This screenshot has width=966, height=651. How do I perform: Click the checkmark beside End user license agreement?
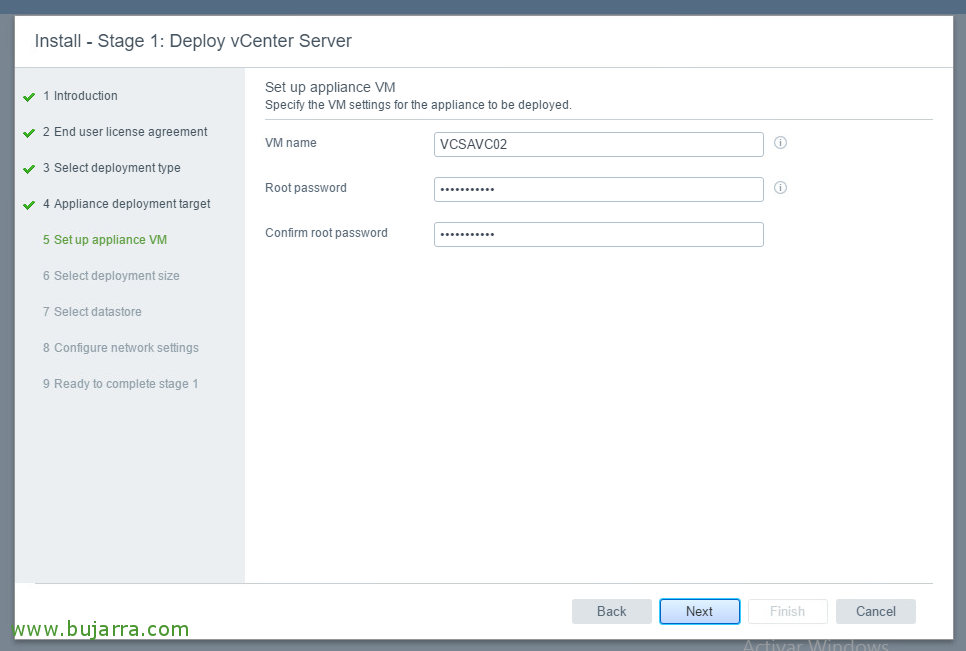tap(29, 132)
